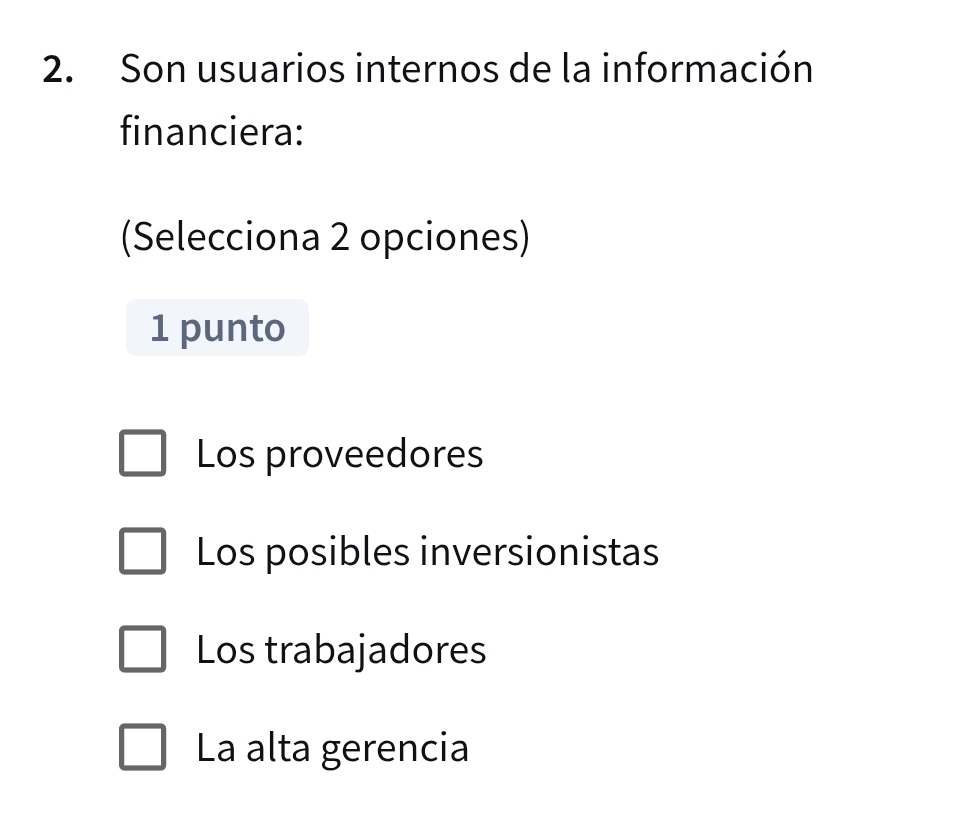Click the label text 'Los proveedores'

pyautogui.click(x=341, y=453)
